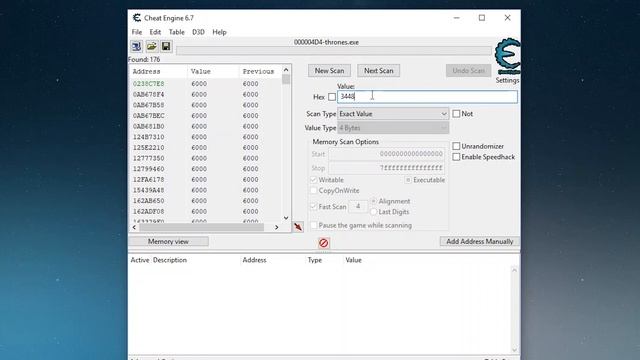
Task: Select address 0238C7E8 row
Action: 205,84
